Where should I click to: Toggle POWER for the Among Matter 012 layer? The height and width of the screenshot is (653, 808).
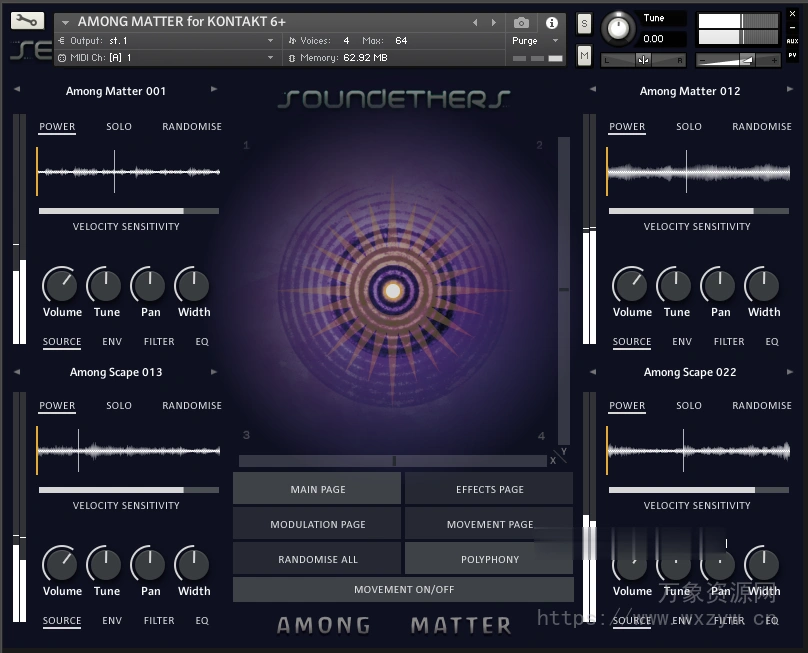pos(627,126)
